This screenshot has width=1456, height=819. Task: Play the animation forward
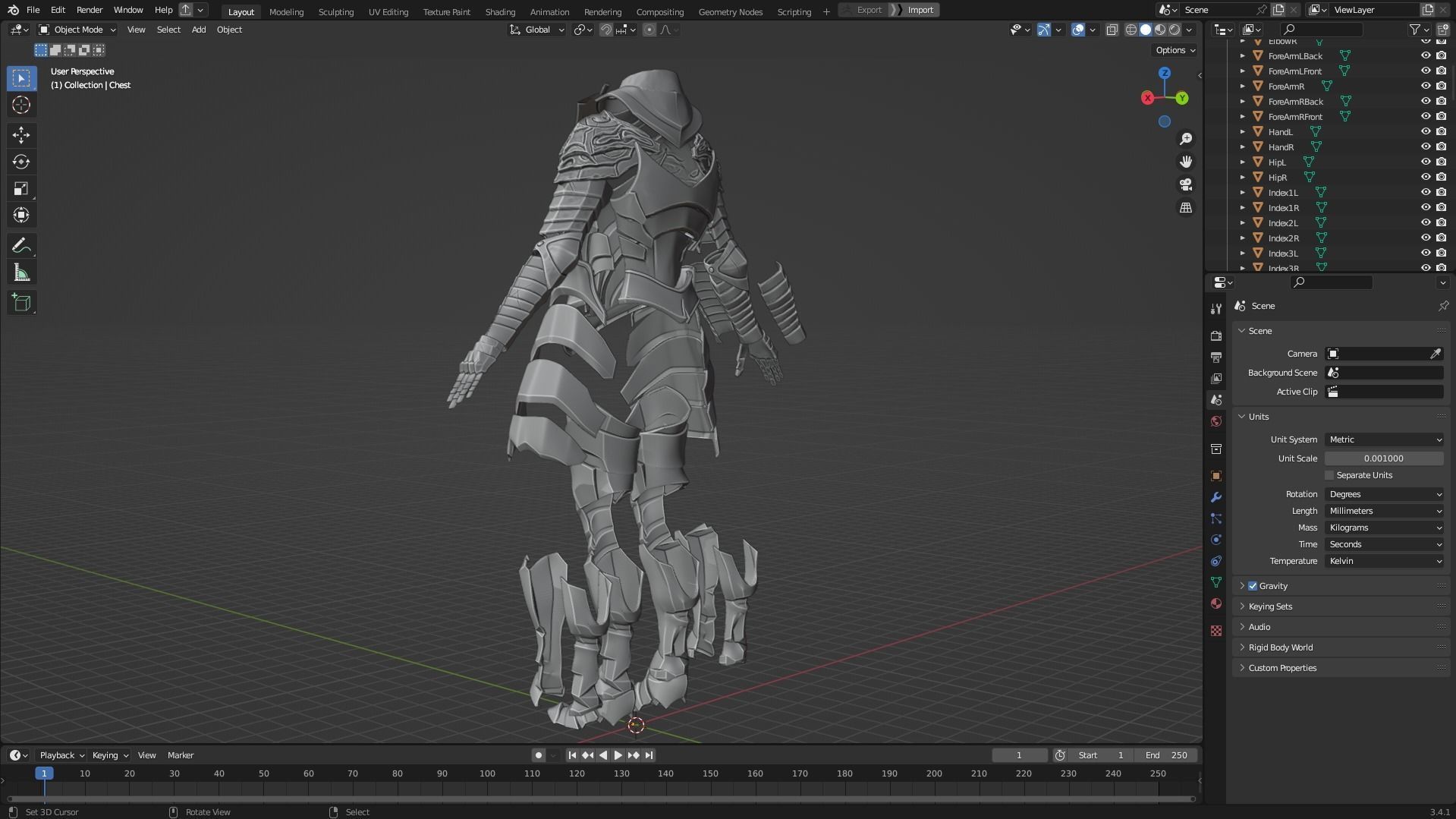(x=618, y=755)
